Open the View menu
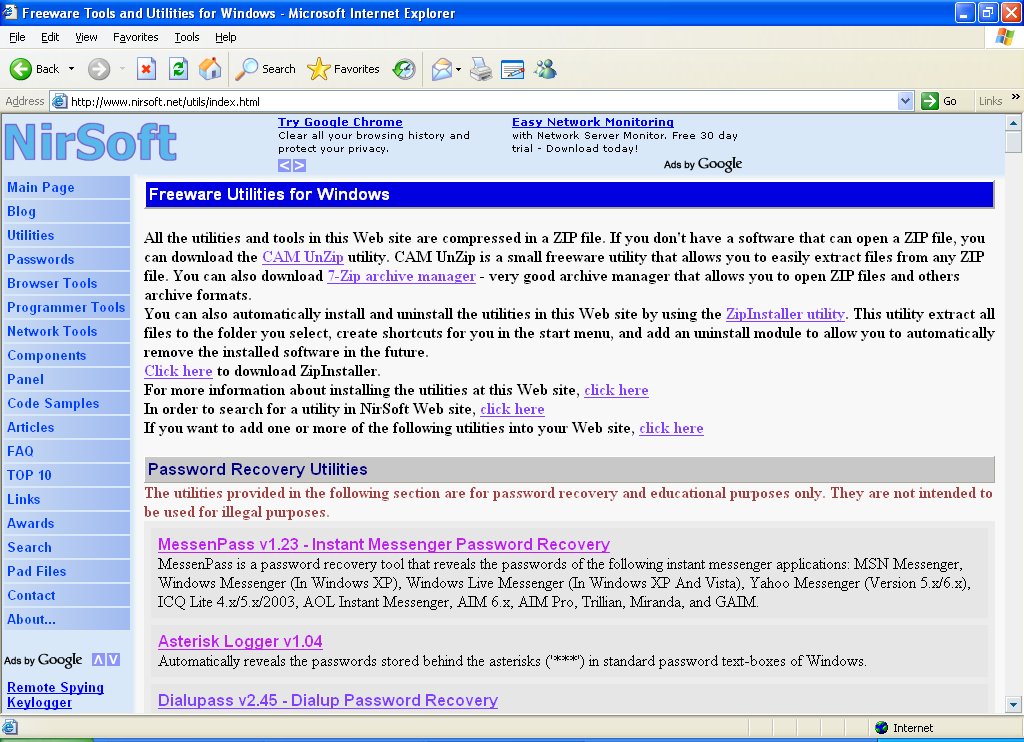The width and height of the screenshot is (1024, 742). click(86, 37)
